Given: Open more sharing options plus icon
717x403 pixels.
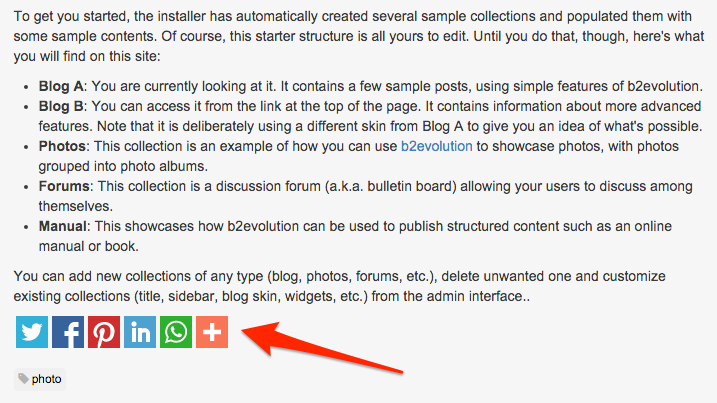Looking at the screenshot, I should 212,332.
